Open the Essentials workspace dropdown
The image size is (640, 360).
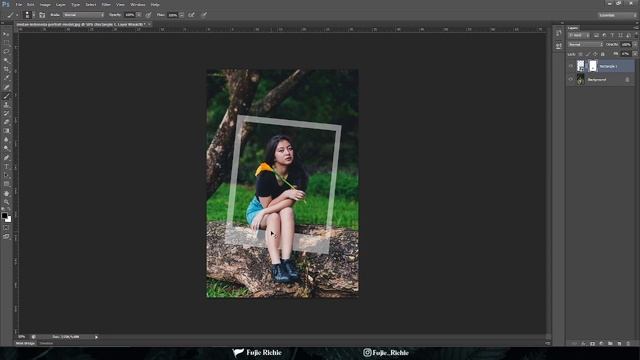pyautogui.click(x=618, y=15)
